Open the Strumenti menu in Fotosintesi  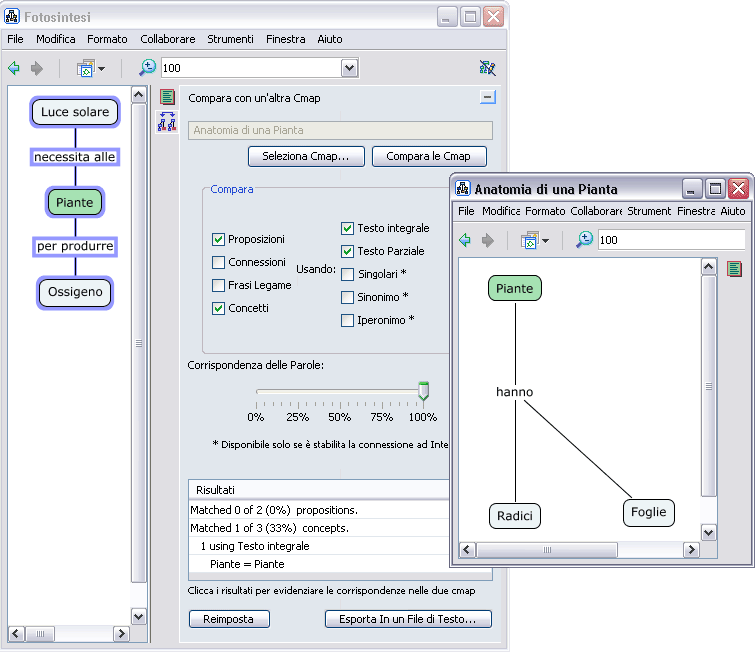click(230, 39)
